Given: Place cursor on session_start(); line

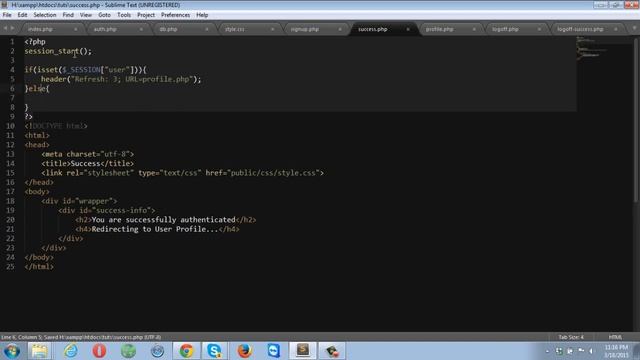Looking at the screenshot, I should (58, 51).
